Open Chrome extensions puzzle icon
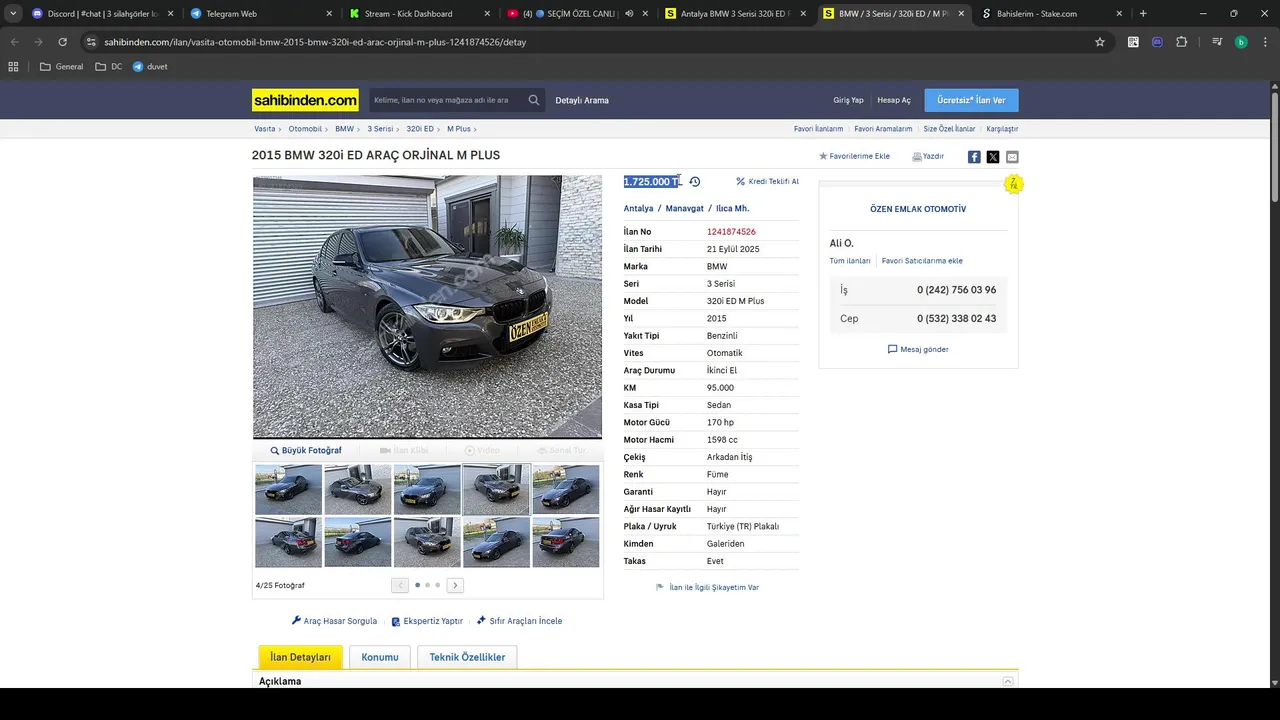This screenshot has width=1280, height=720. [x=1182, y=42]
